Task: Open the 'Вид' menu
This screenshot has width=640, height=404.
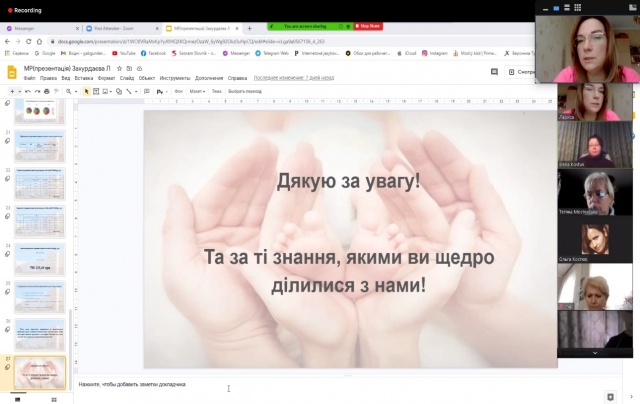Action: [x=66, y=78]
